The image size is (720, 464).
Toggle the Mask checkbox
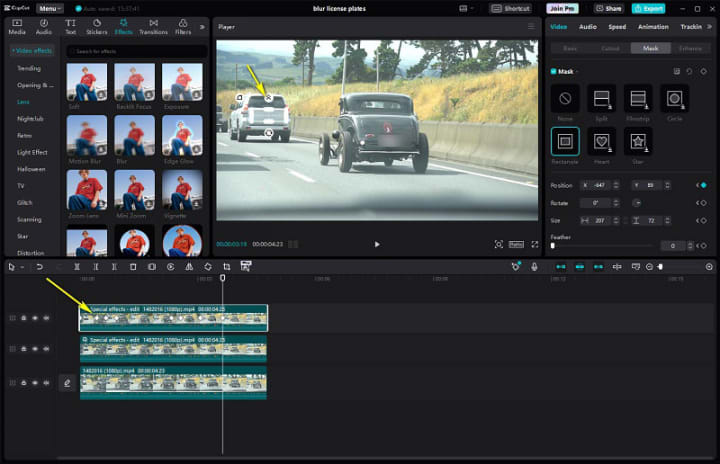554,71
